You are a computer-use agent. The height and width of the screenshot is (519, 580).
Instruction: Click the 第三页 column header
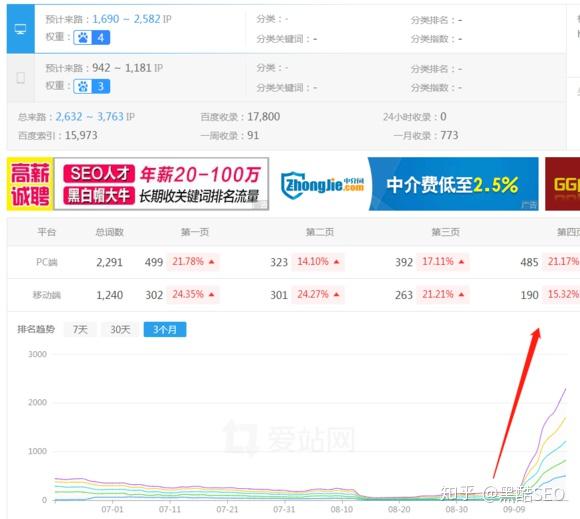click(x=445, y=232)
